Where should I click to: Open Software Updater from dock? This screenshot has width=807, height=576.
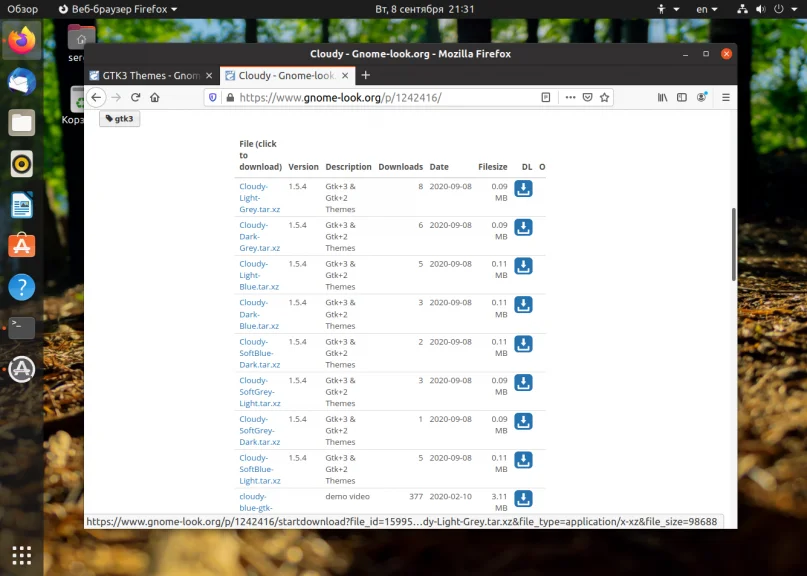(x=22, y=369)
